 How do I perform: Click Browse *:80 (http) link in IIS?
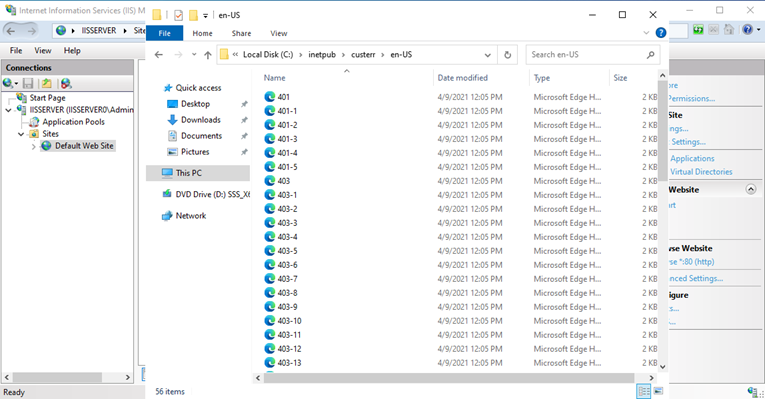point(691,262)
